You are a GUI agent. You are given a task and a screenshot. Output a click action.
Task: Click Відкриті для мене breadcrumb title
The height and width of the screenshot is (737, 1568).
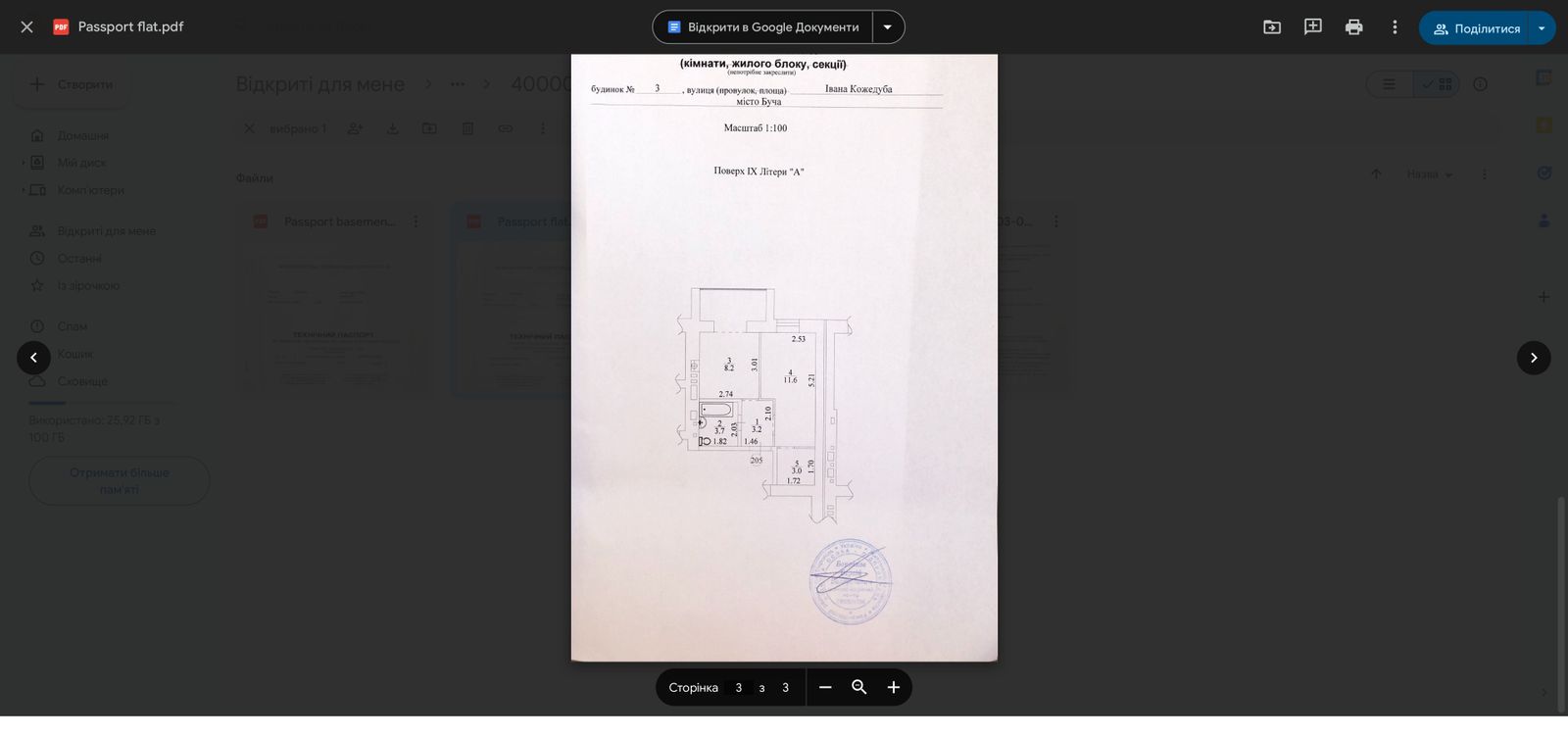[320, 84]
